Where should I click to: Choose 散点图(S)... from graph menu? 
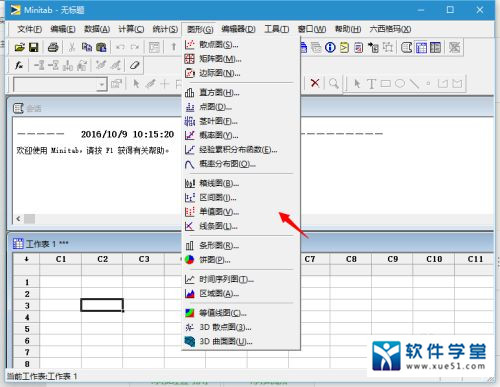(241, 44)
